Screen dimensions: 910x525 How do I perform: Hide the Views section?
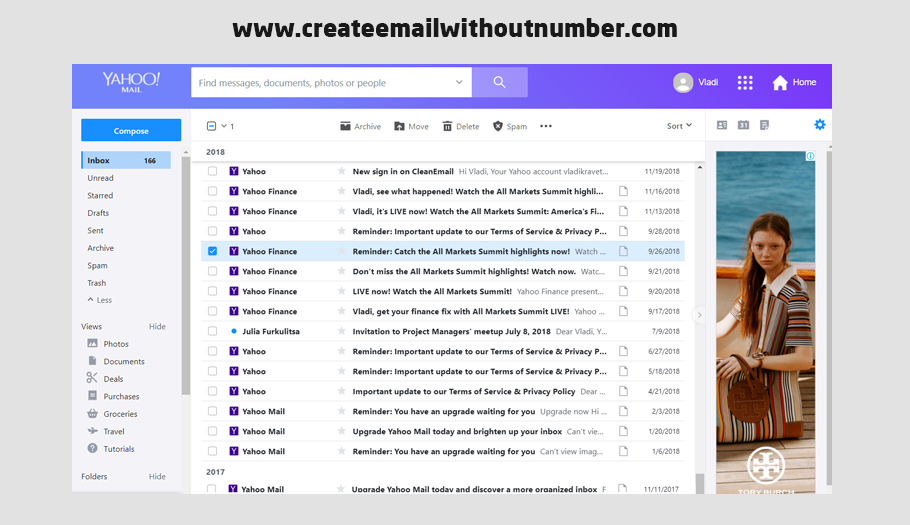[157, 327]
